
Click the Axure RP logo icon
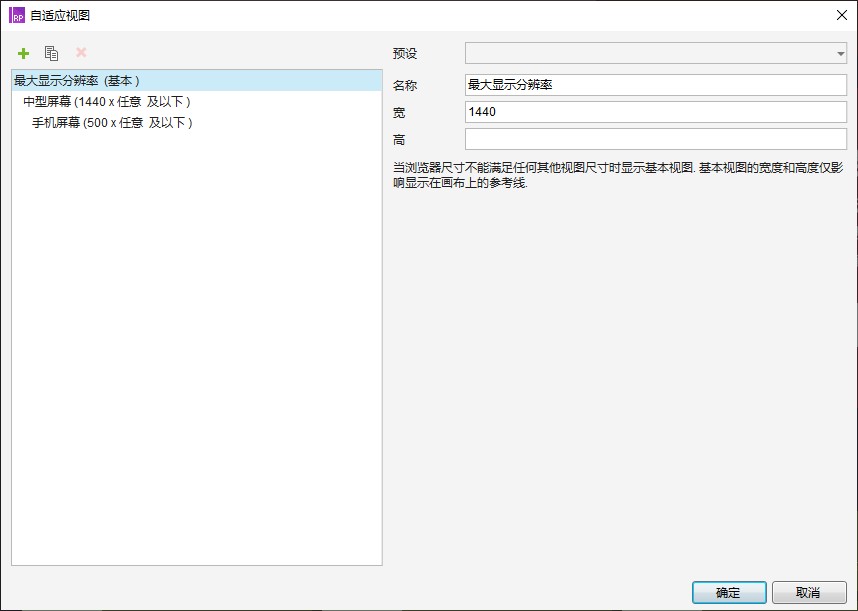(16, 15)
